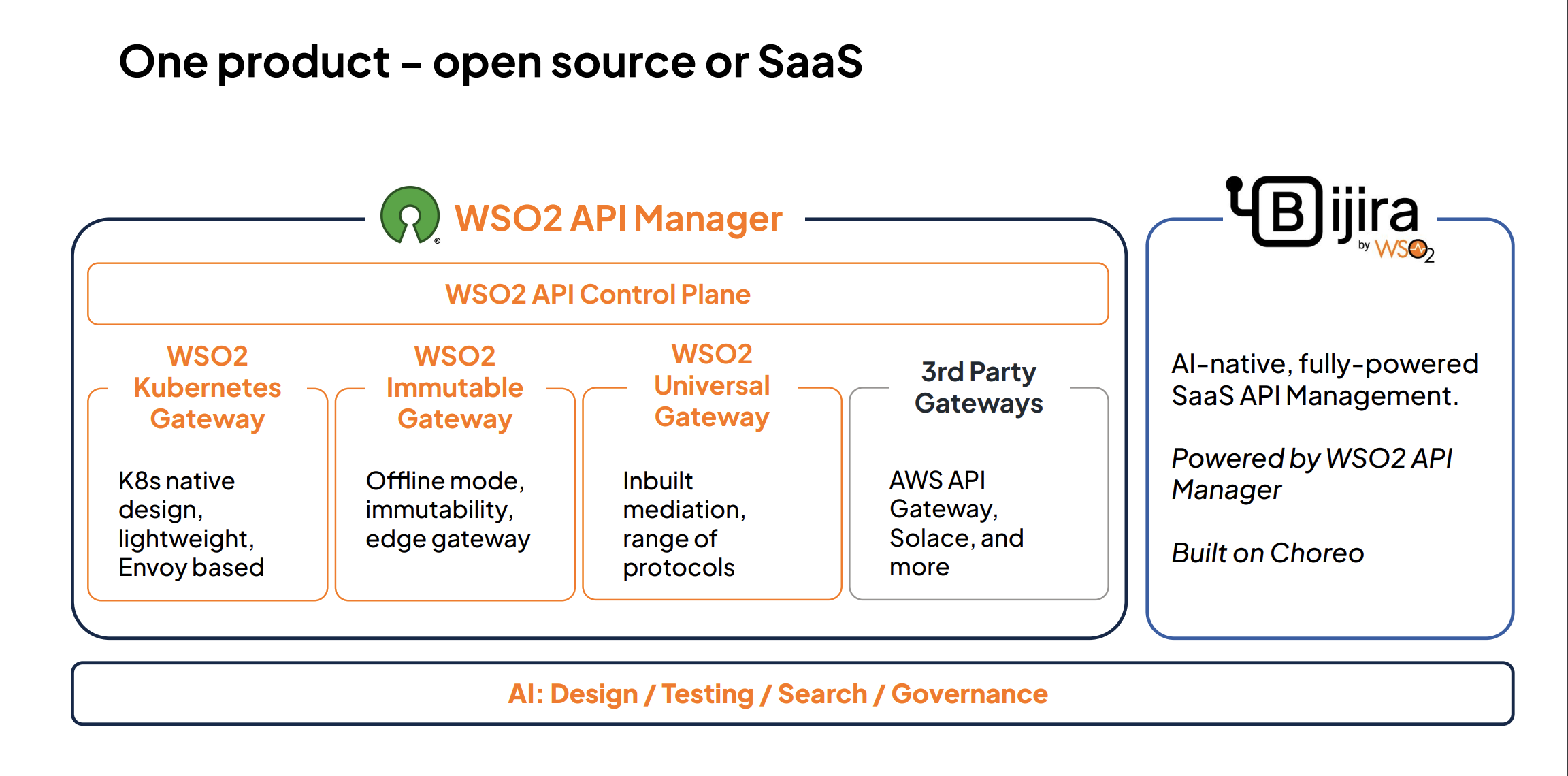Click the 'WSO2 Universal Gateway' heading
The width and height of the screenshot is (1568, 776).
pos(712,385)
